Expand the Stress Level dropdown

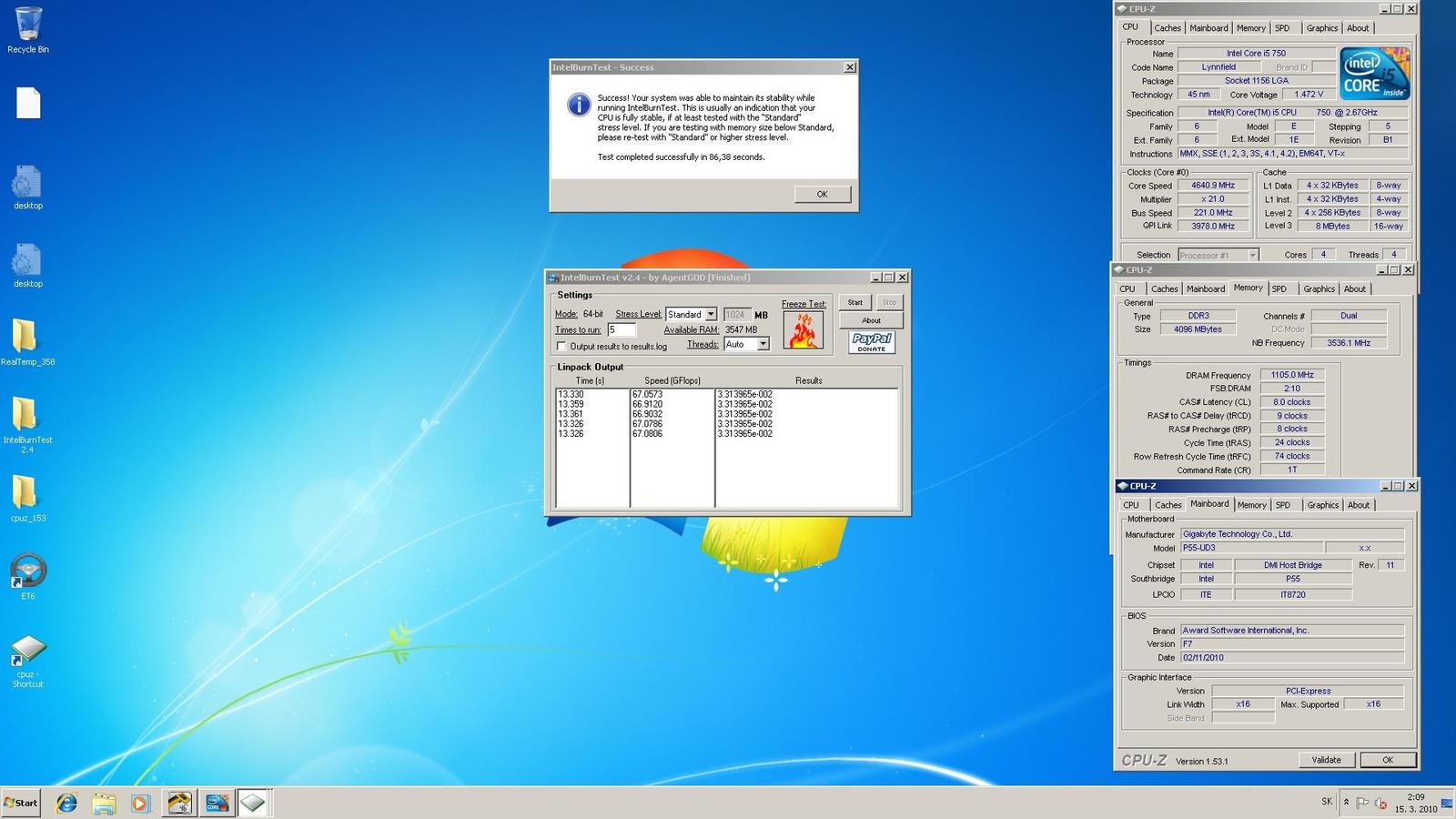(x=711, y=314)
